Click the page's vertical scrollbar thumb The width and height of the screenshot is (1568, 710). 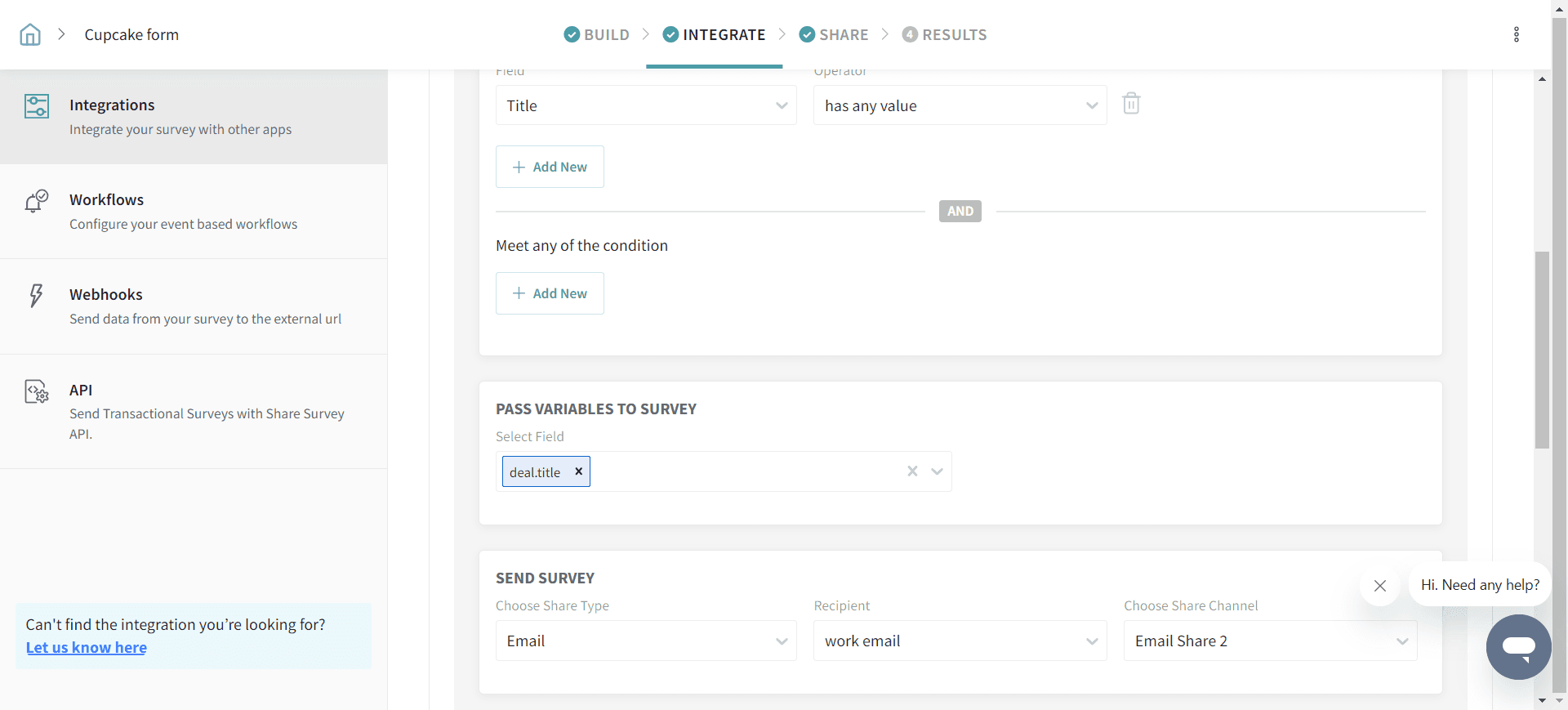click(1542, 350)
